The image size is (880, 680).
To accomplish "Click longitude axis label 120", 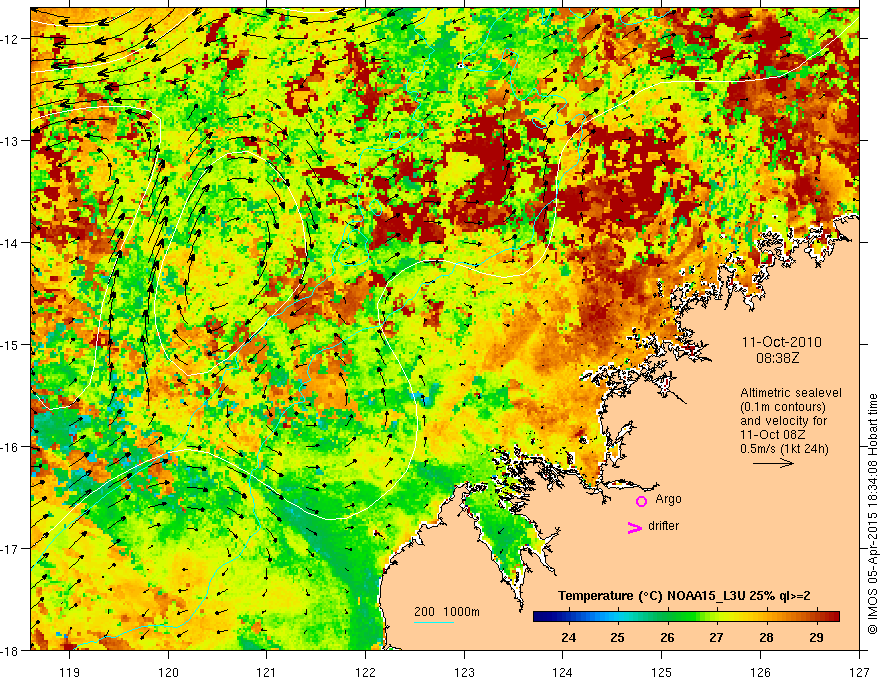I will click(168, 672).
